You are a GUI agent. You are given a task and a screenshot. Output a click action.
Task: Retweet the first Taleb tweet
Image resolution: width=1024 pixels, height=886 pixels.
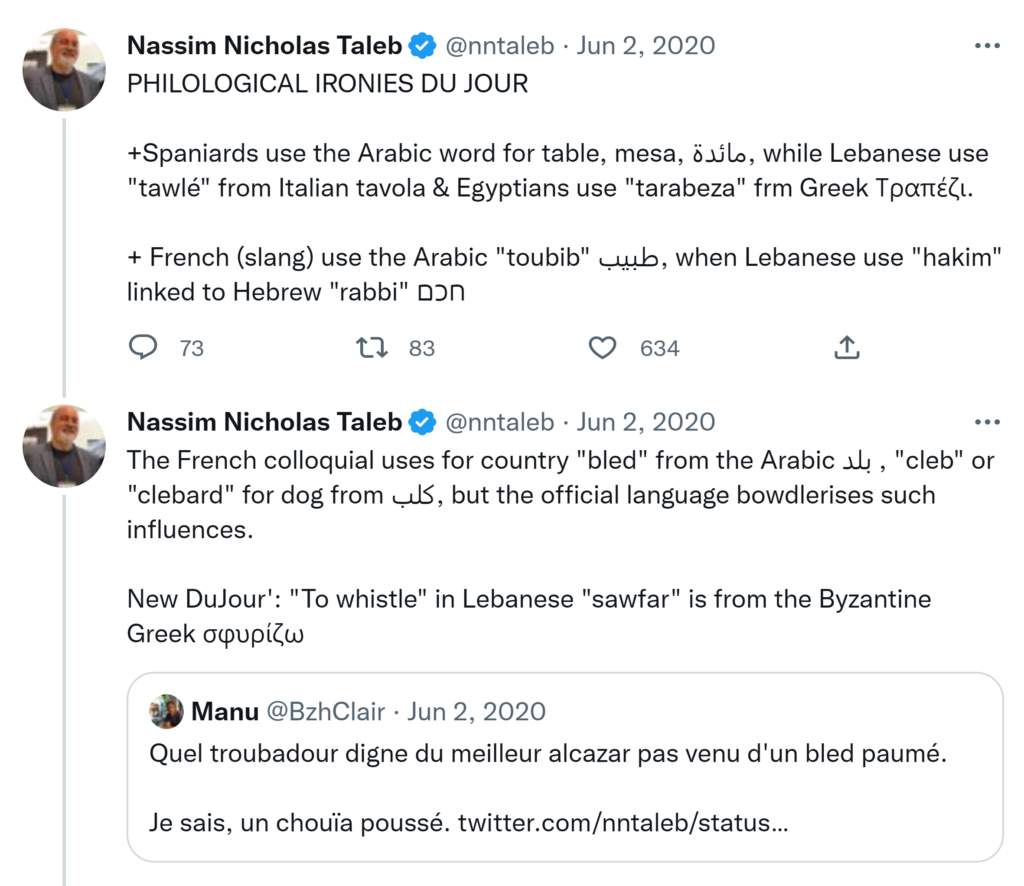coord(372,348)
